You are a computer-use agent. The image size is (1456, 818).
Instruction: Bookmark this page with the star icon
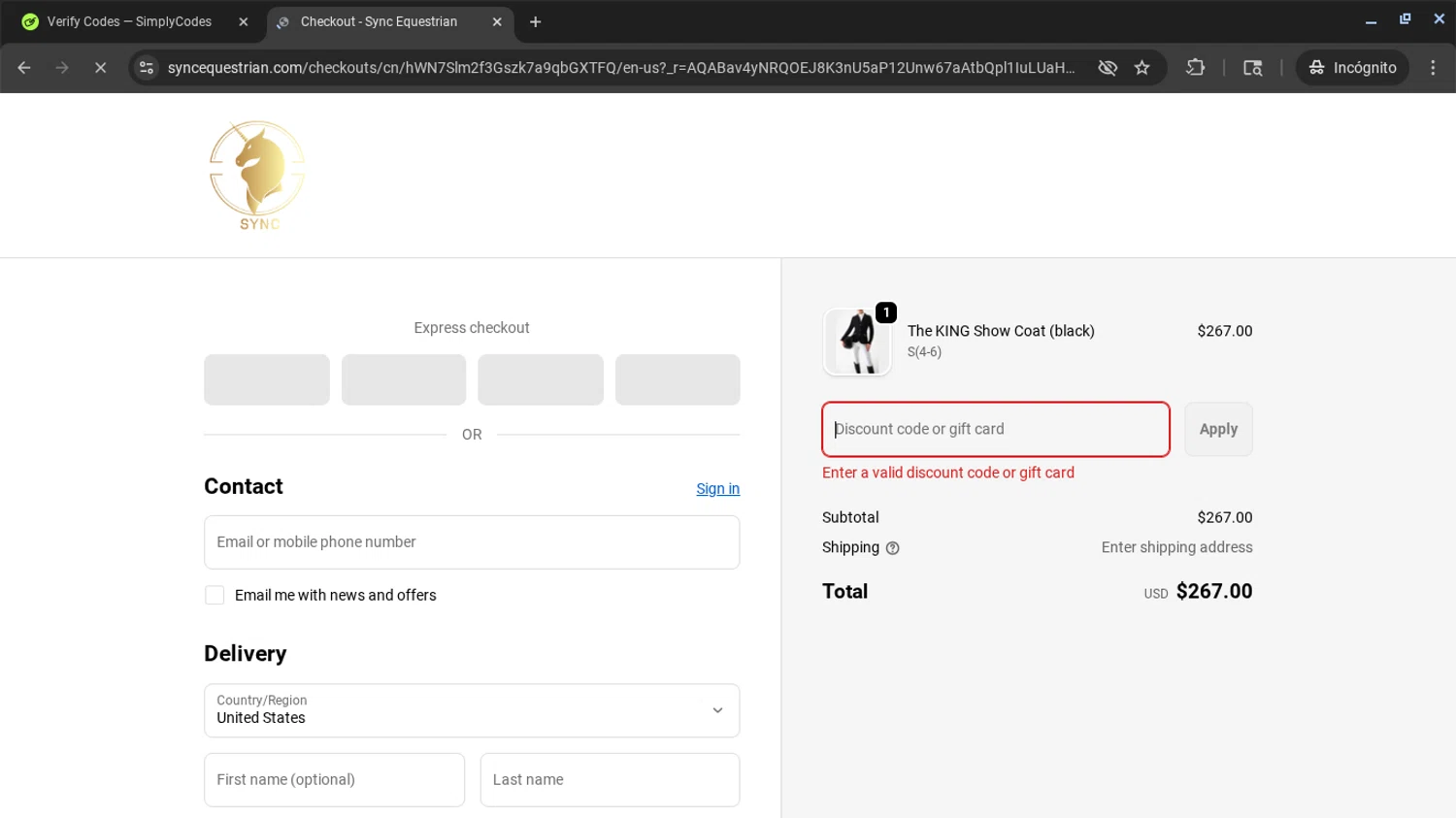click(1142, 68)
